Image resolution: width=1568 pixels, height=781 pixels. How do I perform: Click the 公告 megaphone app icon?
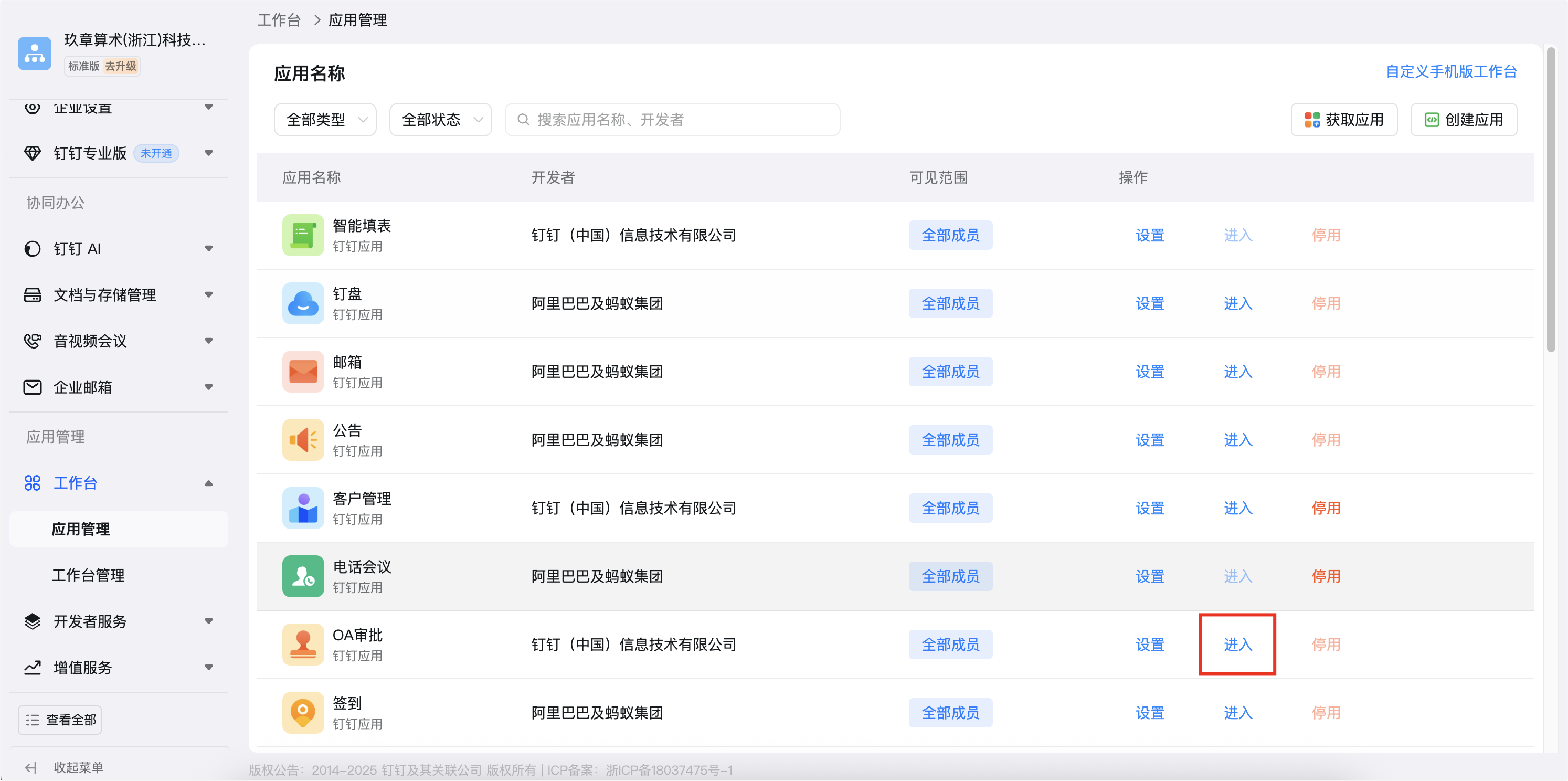click(302, 439)
